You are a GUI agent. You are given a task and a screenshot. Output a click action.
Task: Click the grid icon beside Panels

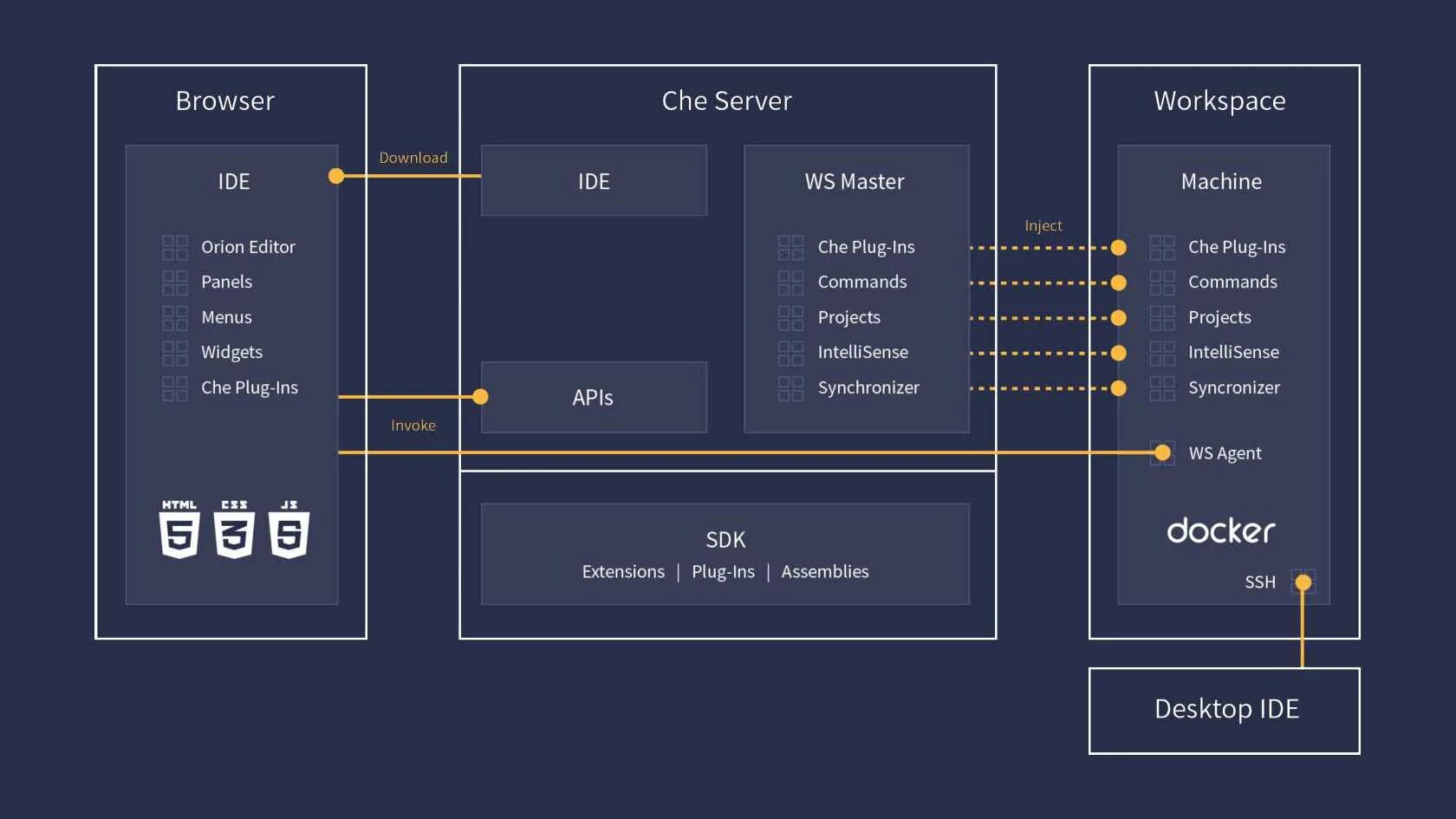tap(175, 283)
